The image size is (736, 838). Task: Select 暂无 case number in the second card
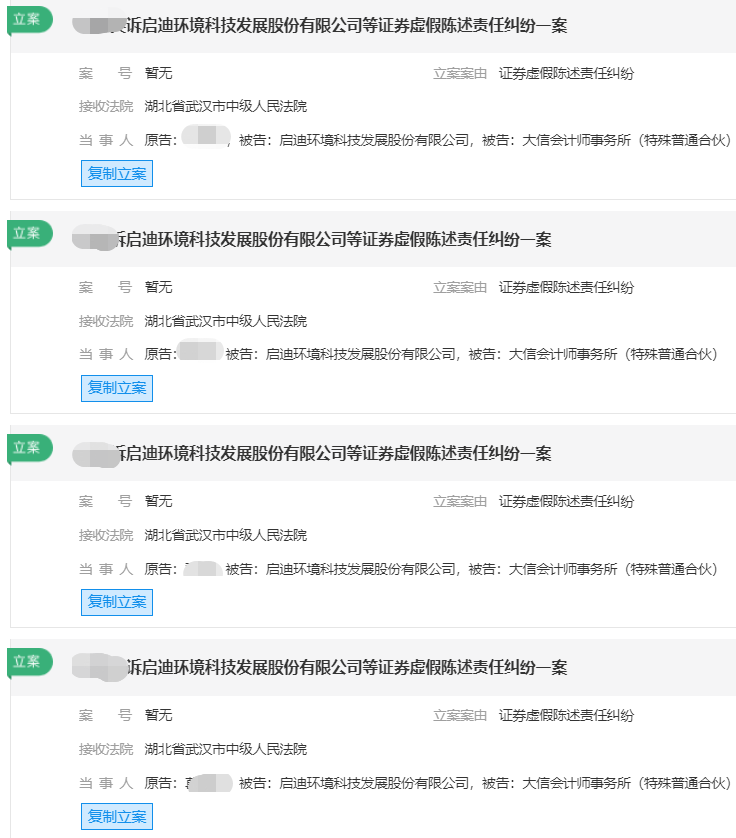[158, 287]
